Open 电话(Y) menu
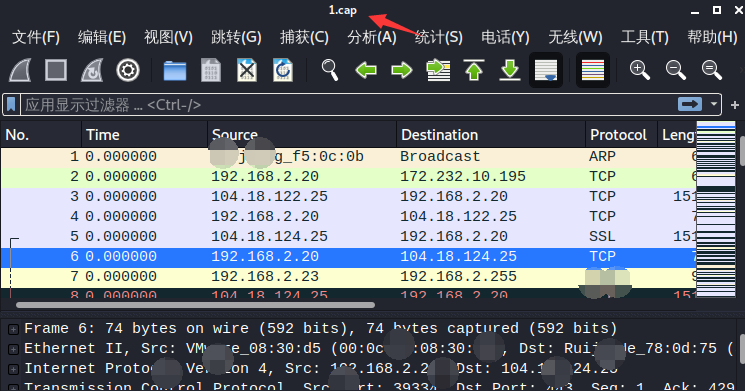745x391 pixels. pyautogui.click(x=505, y=37)
